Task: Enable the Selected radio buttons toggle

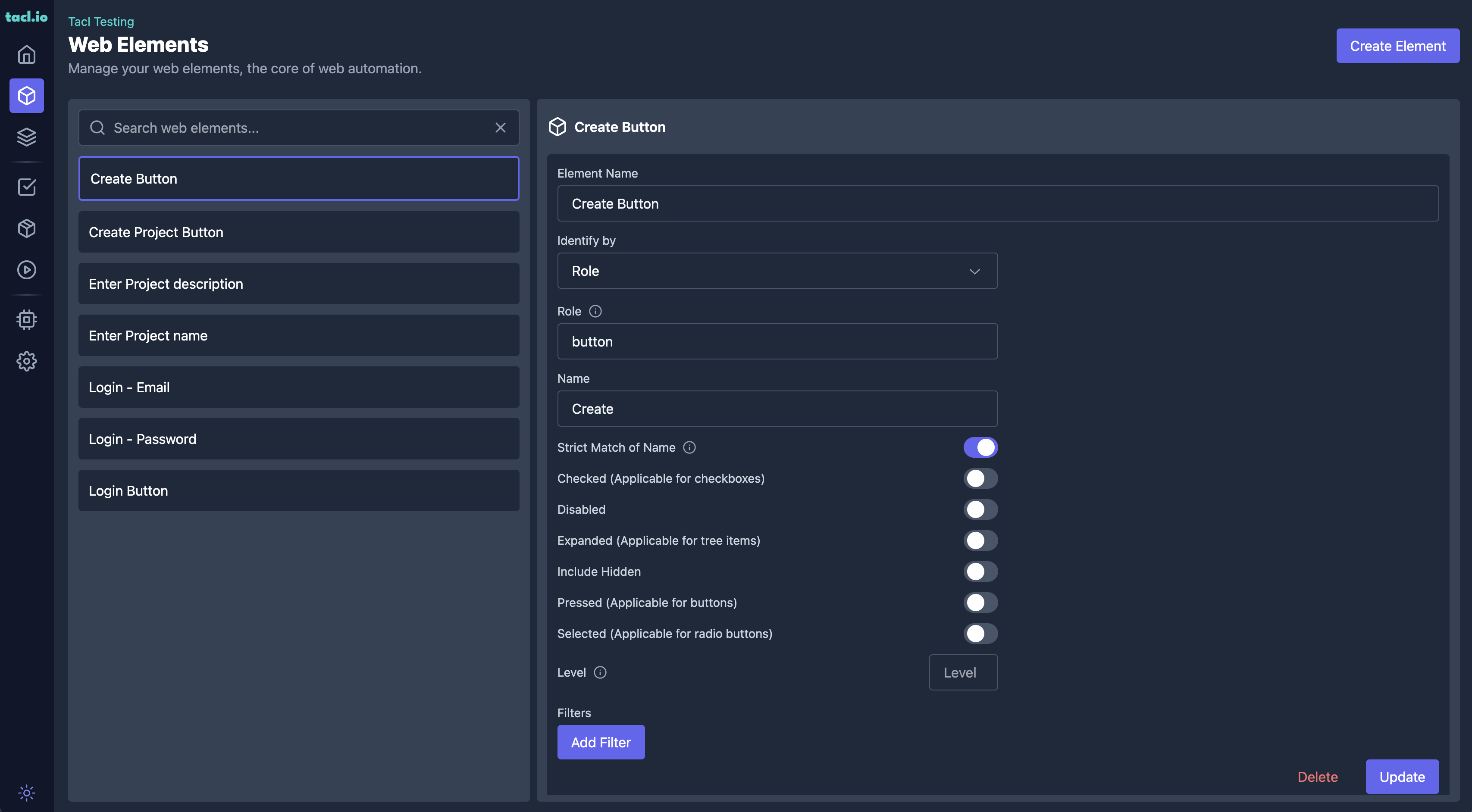Action: click(x=980, y=634)
